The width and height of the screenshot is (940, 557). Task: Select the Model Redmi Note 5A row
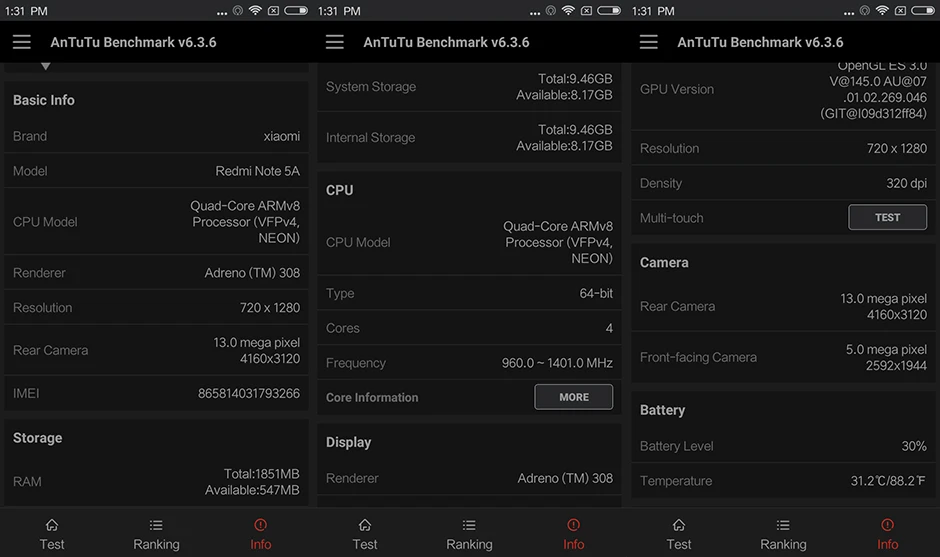click(x=156, y=171)
